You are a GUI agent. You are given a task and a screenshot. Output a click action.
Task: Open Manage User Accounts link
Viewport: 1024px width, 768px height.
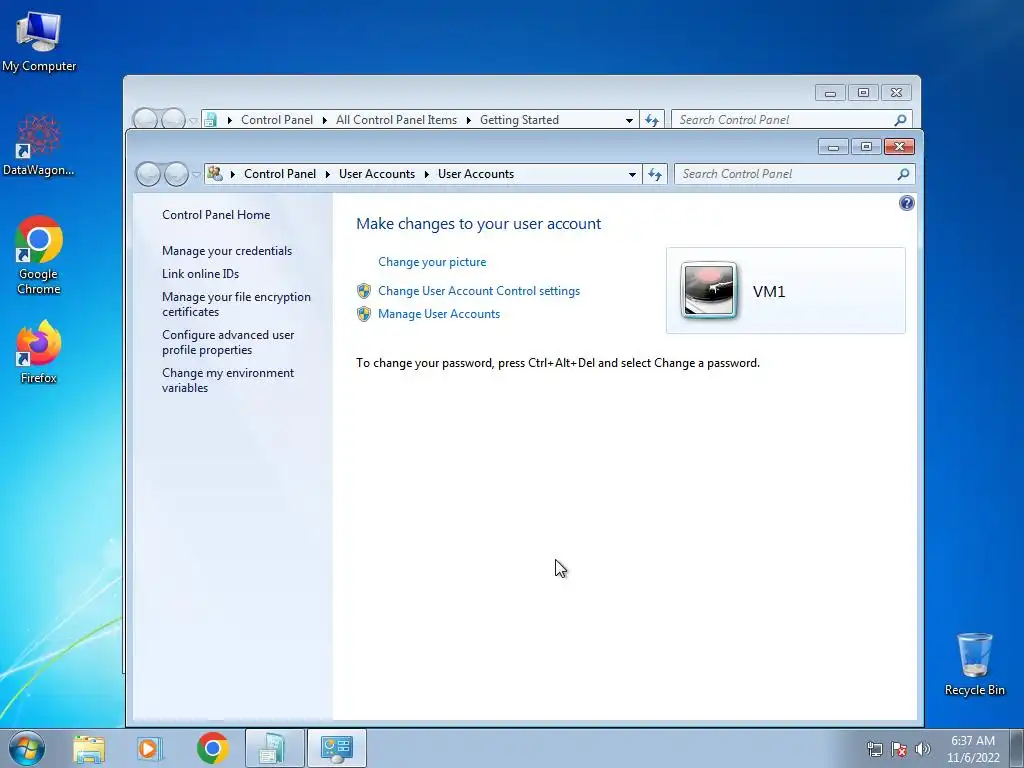tap(439, 314)
